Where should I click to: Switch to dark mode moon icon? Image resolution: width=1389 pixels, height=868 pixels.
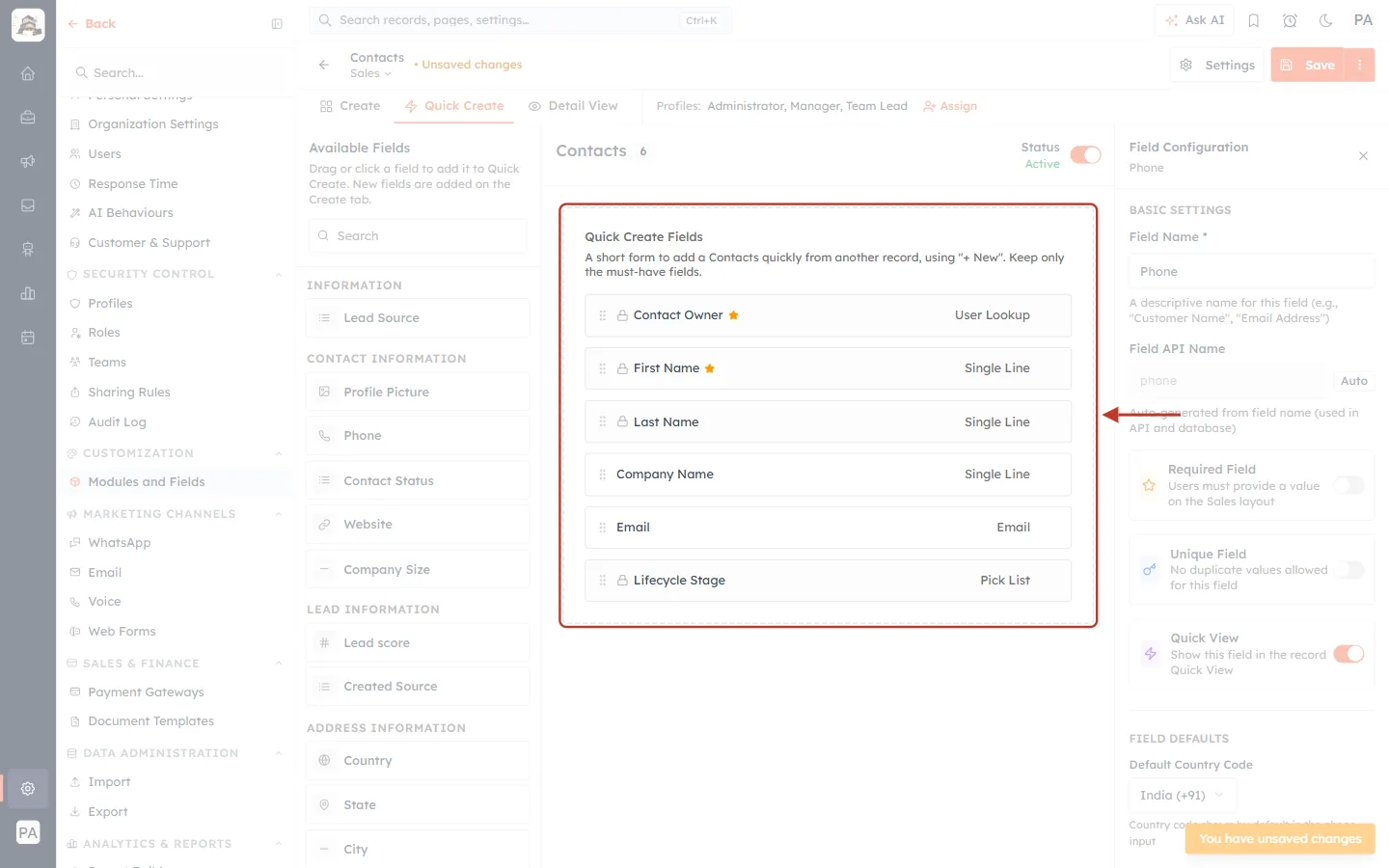point(1325,20)
